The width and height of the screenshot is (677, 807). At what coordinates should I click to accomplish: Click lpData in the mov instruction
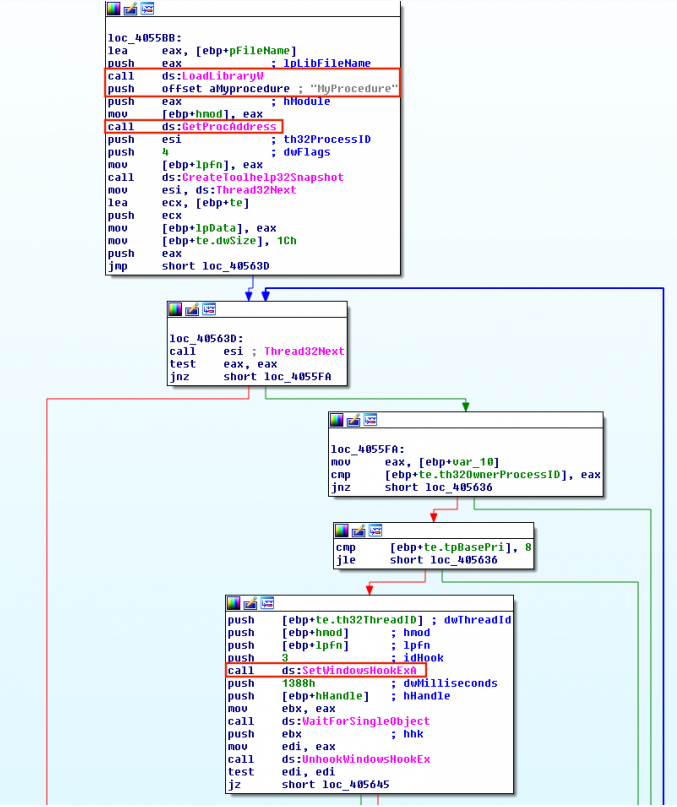216,228
